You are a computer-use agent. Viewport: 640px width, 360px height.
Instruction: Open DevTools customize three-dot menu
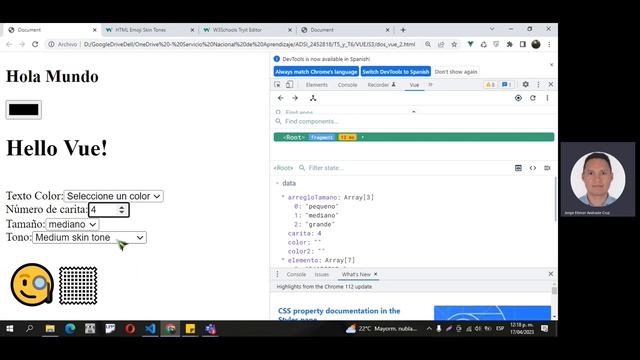tap(538, 84)
